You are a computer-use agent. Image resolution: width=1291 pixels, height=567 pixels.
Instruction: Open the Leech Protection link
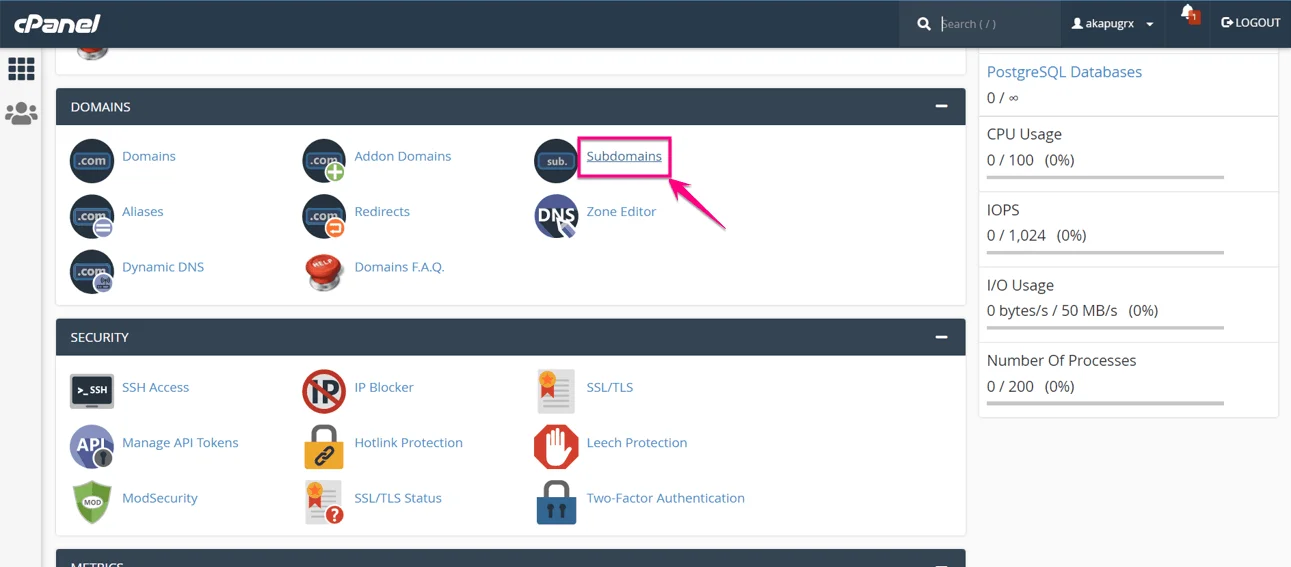tap(637, 442)
